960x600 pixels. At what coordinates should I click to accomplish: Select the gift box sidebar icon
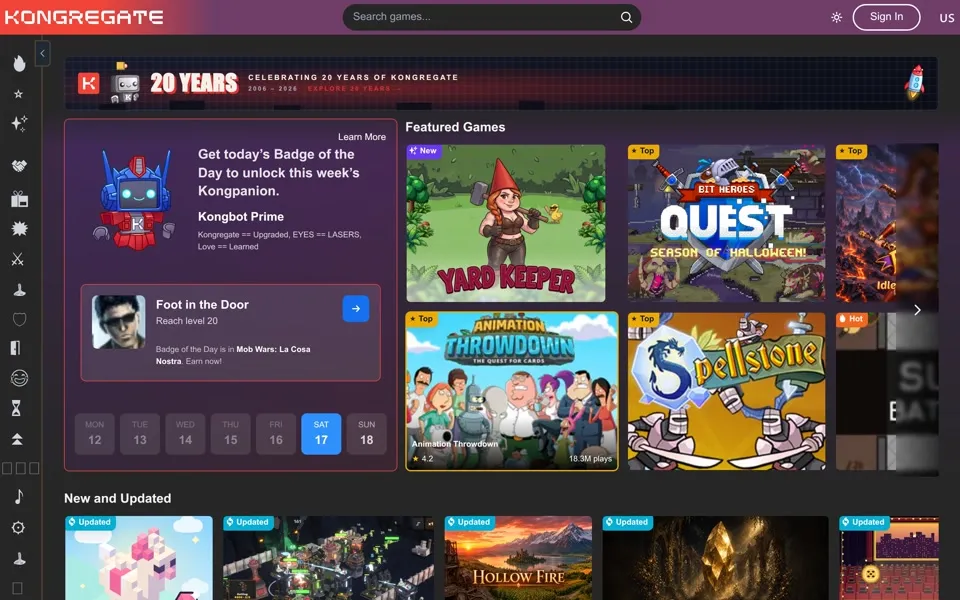pos(19,198)
